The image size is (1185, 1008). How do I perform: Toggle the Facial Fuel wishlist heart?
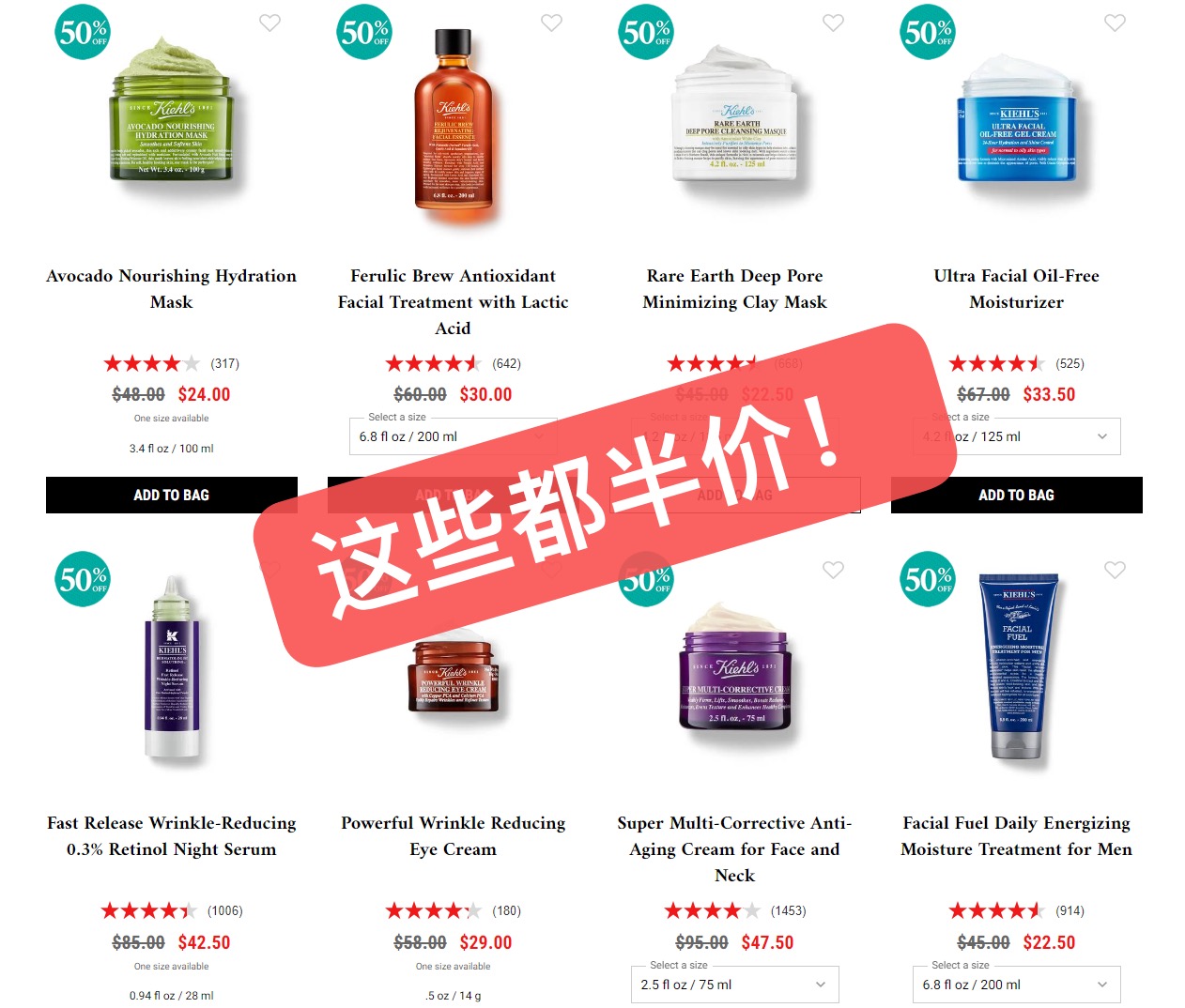point(1115,570)
